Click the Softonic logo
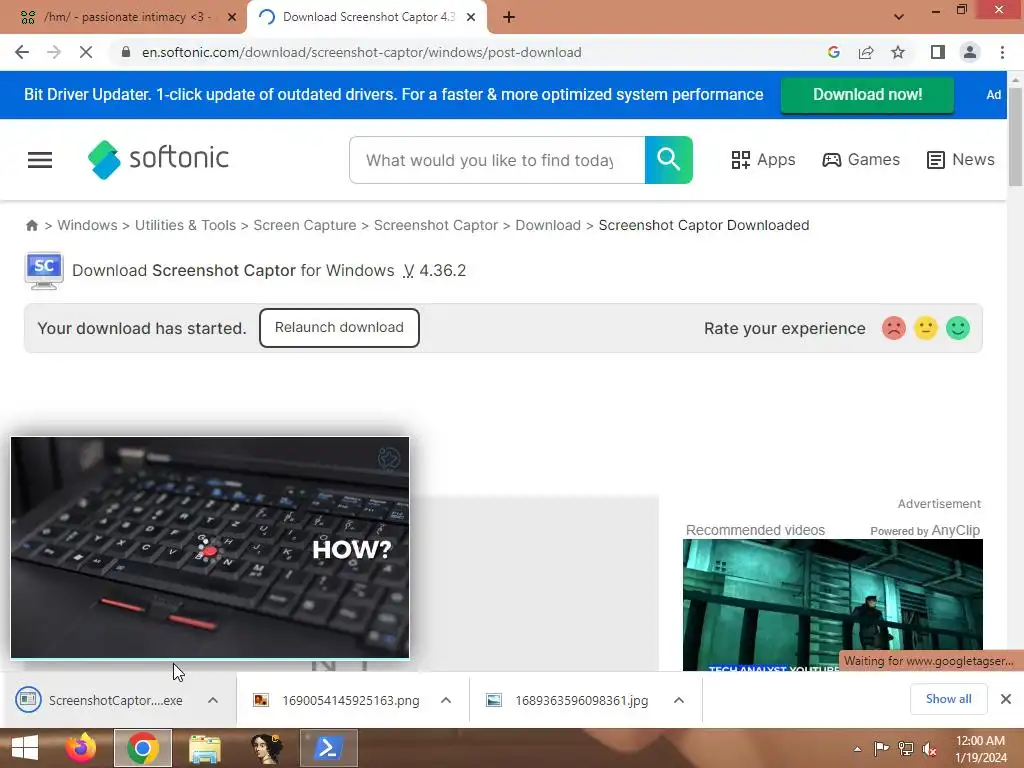Image resolution: width=1024 pixels, height=768 pixels. click(x=158, y=159)
